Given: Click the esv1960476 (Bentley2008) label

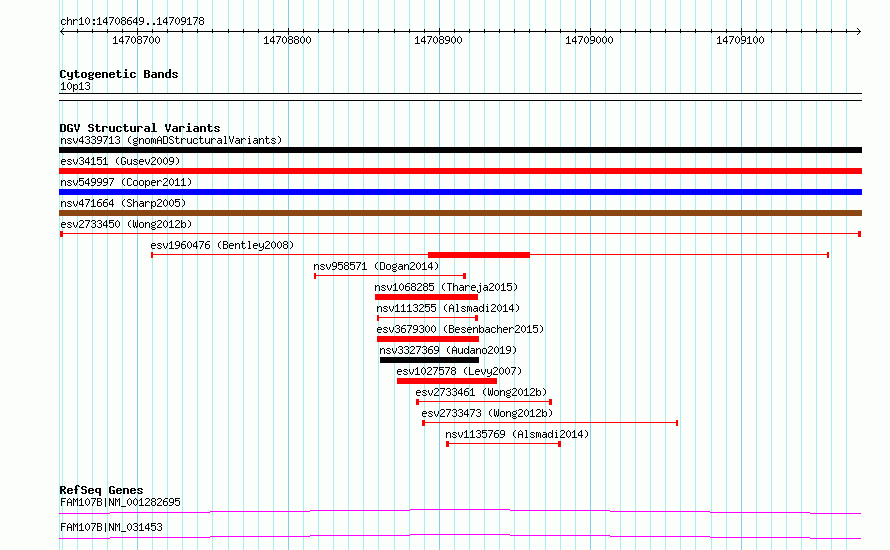Looking at the screenshot, I should [222, 245].
